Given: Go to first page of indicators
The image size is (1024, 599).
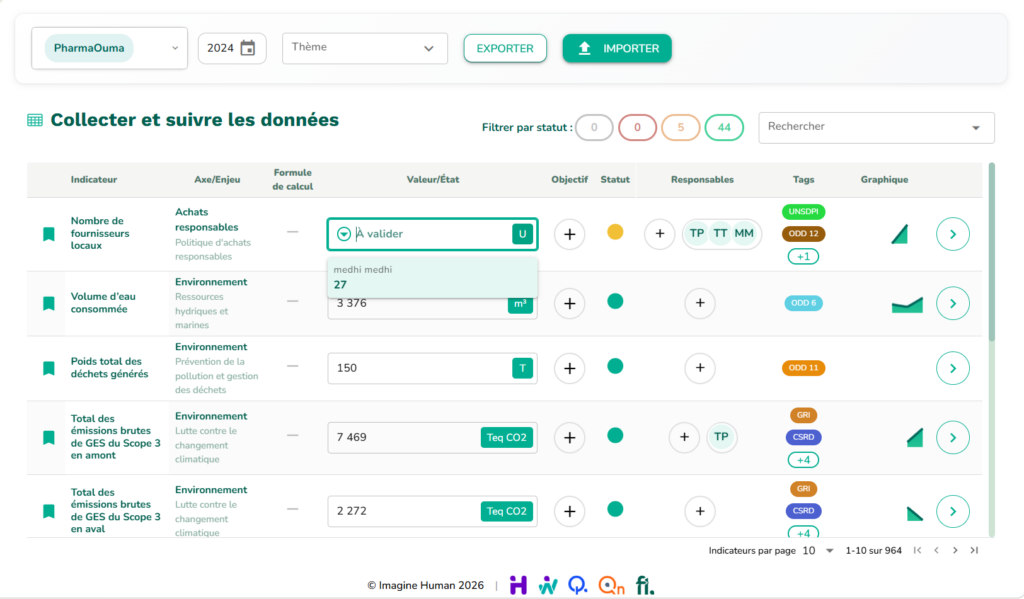Looking at the screenshot, I should (918, 551).
